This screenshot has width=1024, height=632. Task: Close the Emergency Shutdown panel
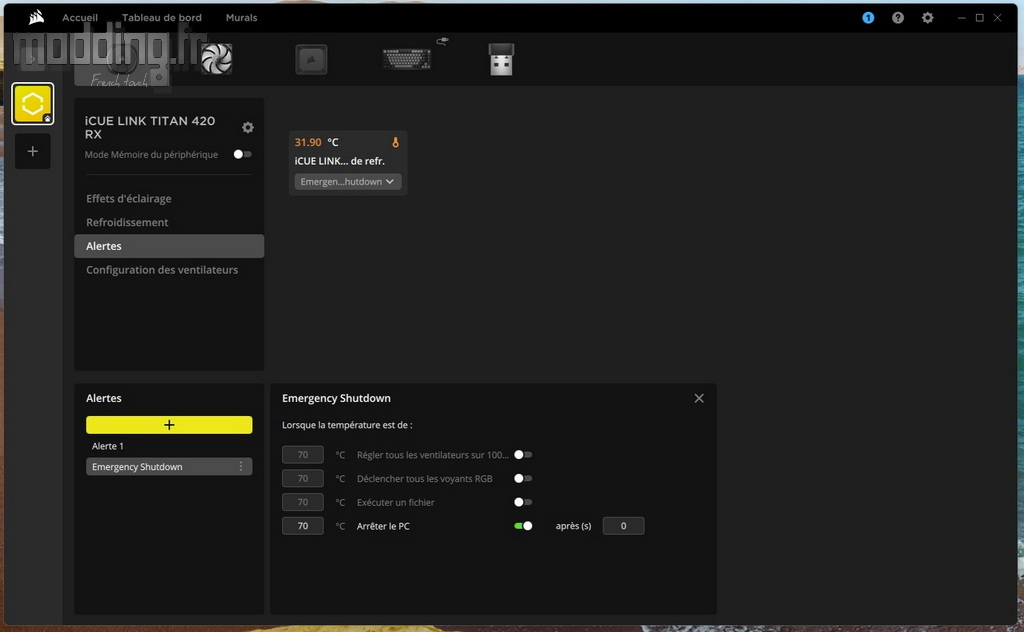point(699,398)
